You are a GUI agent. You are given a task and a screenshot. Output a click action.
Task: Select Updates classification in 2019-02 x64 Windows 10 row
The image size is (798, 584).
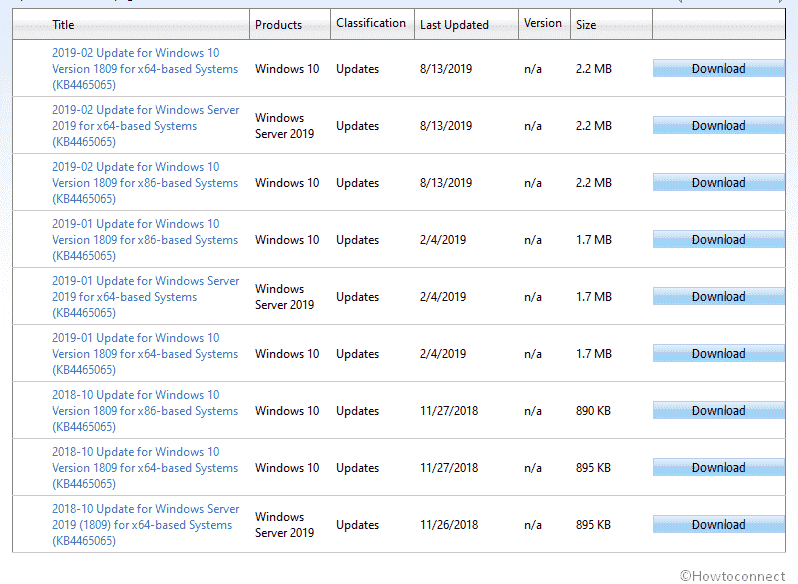click(357, 69)
